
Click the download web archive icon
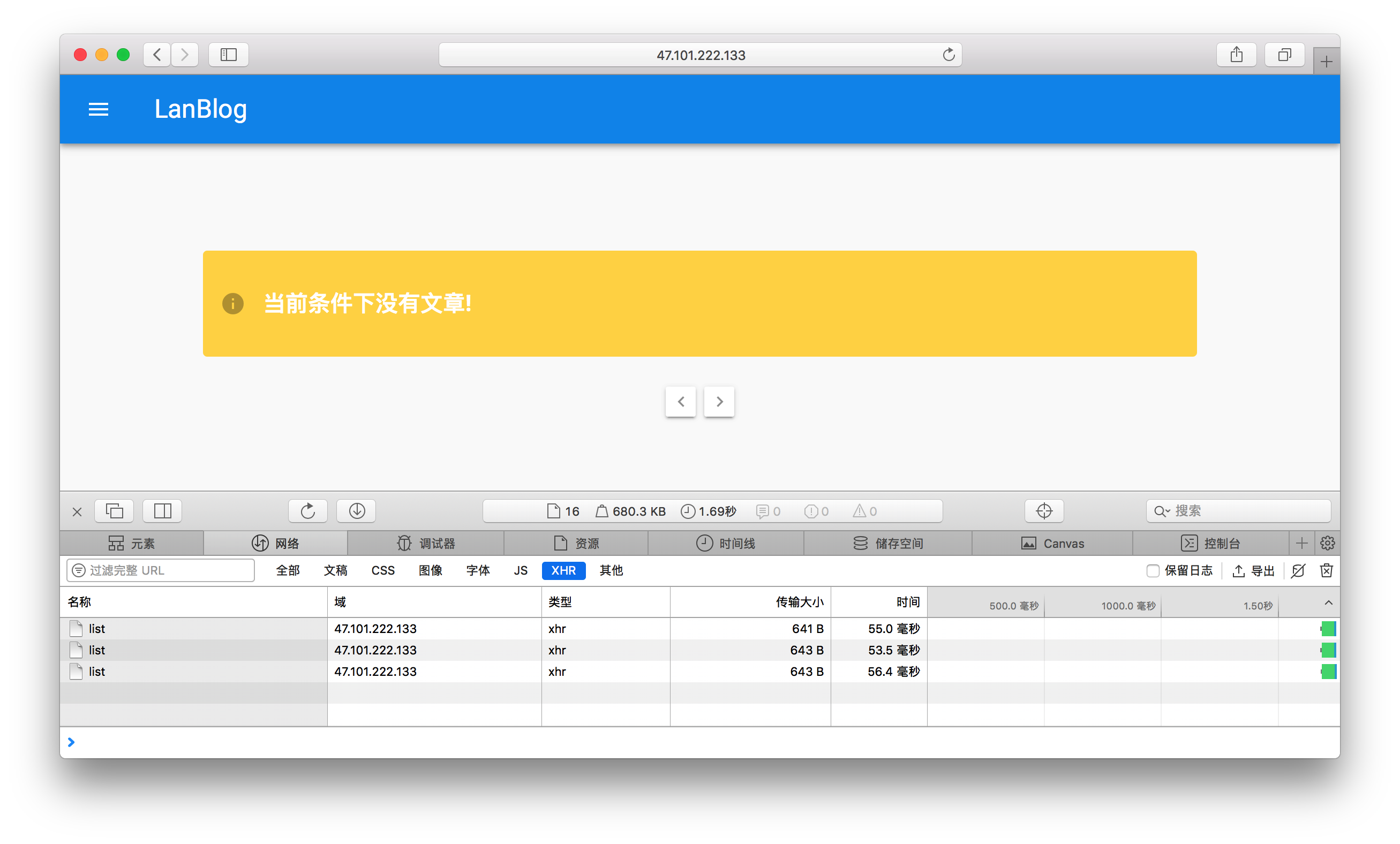356,510
